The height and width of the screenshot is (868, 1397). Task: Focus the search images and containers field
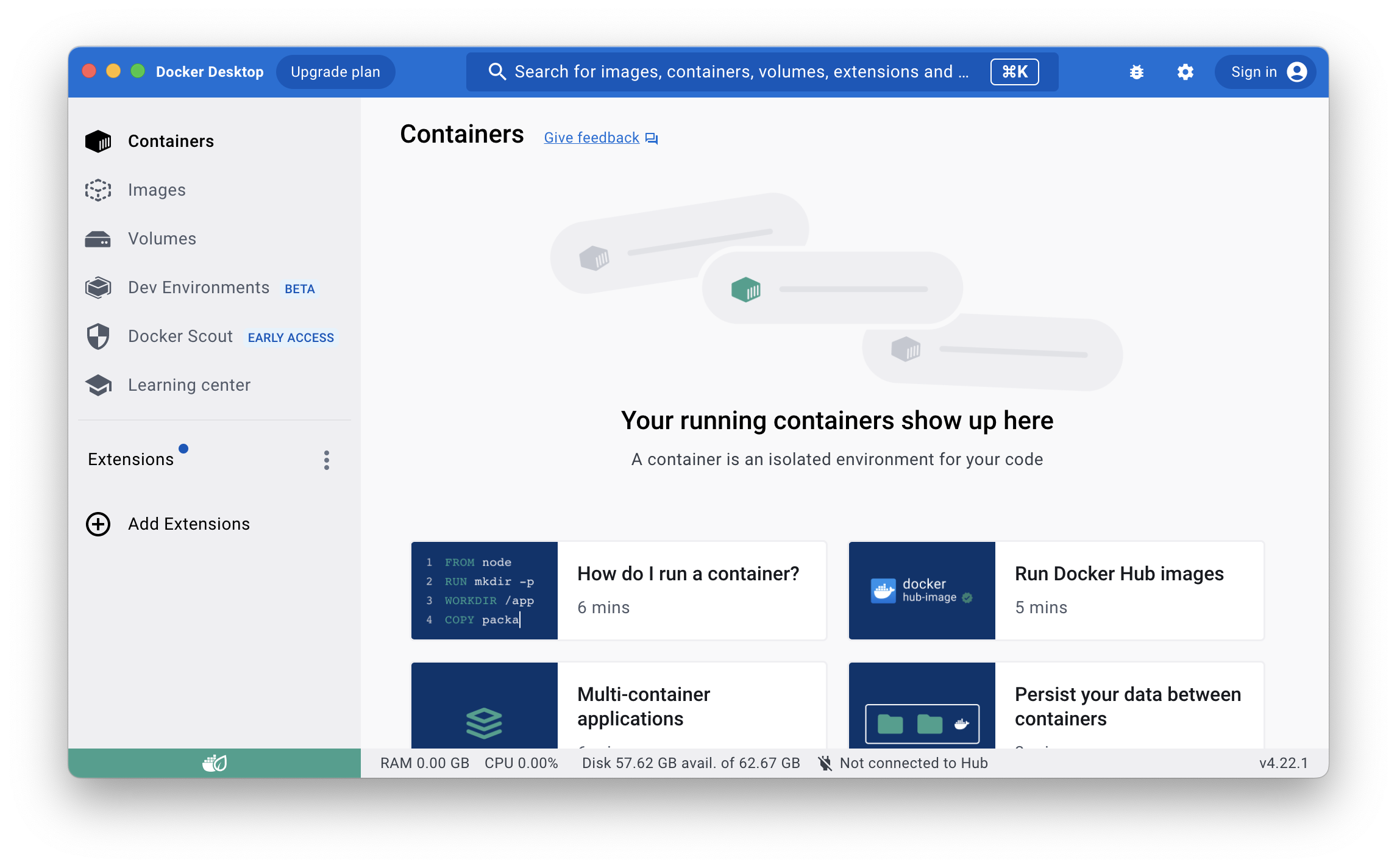click(x=762, y=72)
